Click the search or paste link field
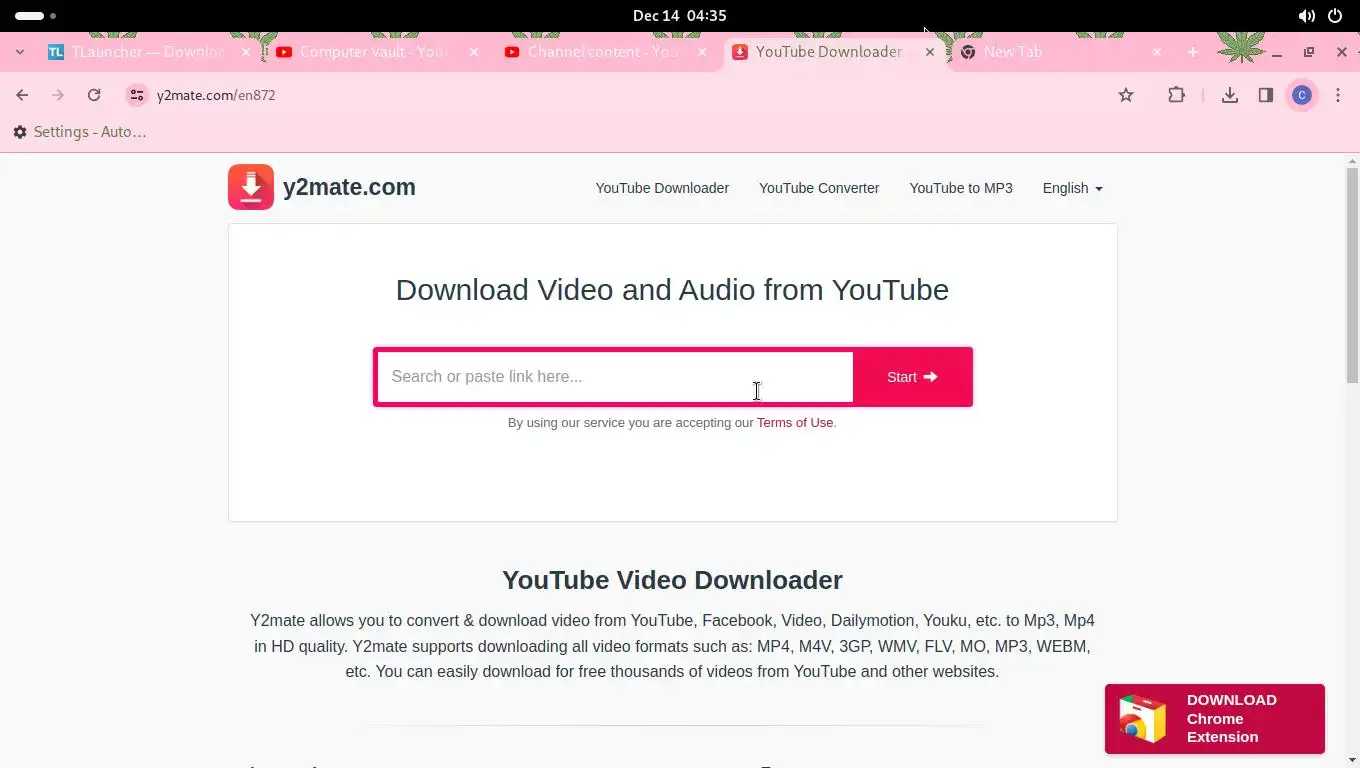The height and width of the screenshot is (768, 1360). pos(615,377)
